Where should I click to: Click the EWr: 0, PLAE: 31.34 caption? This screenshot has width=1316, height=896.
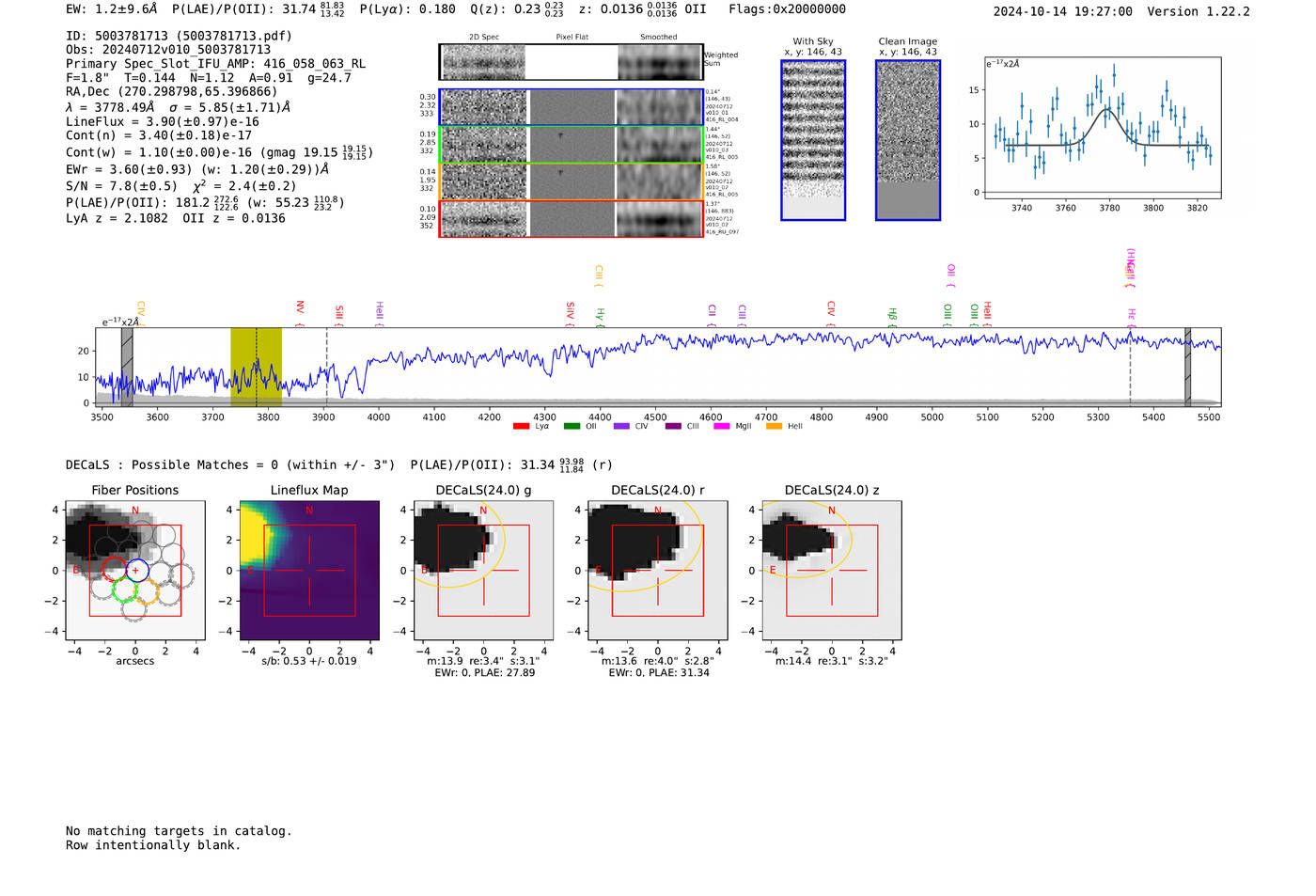pyautogui.click(x=659, y=673)
